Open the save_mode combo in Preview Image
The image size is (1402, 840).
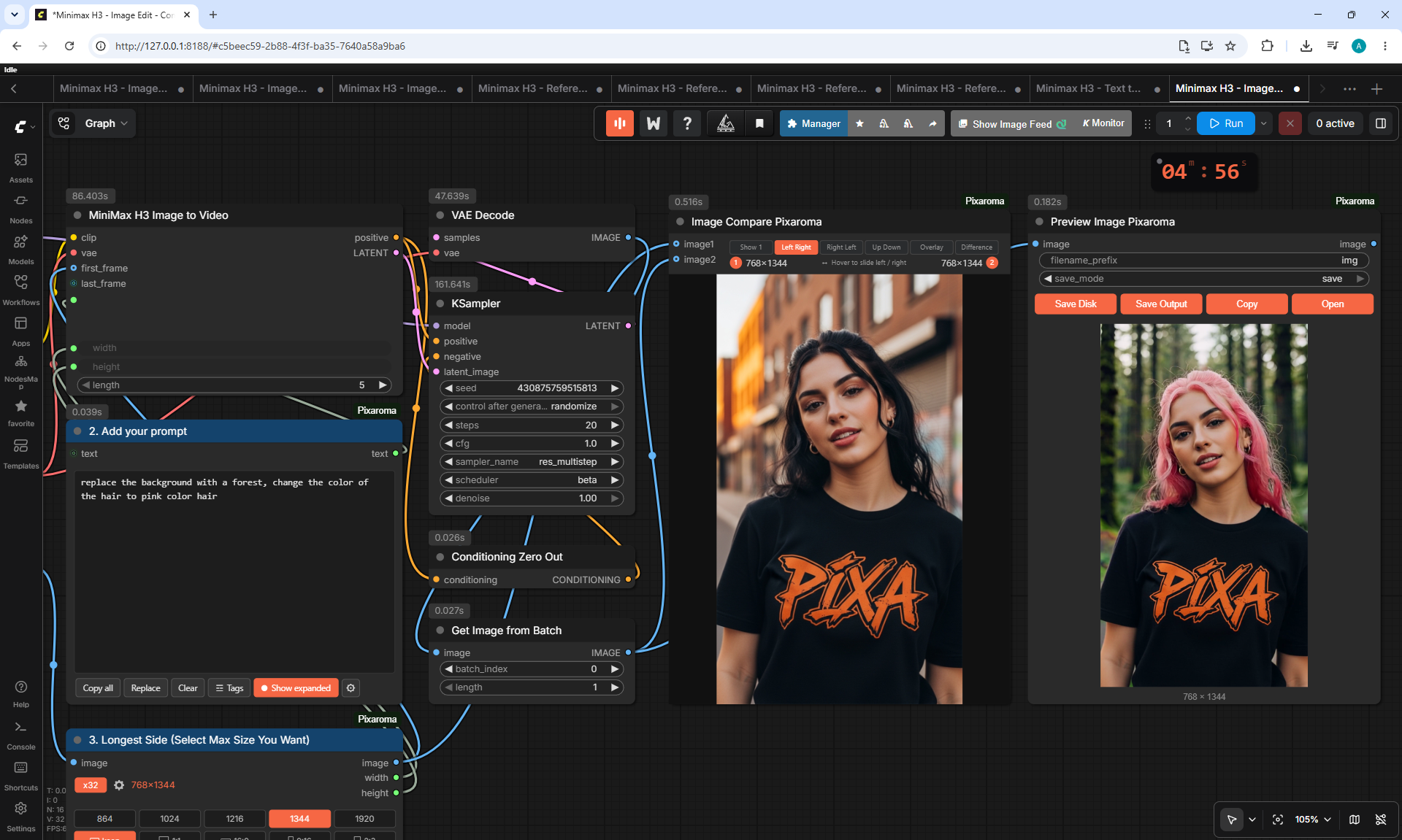(x=1203, y=279)
